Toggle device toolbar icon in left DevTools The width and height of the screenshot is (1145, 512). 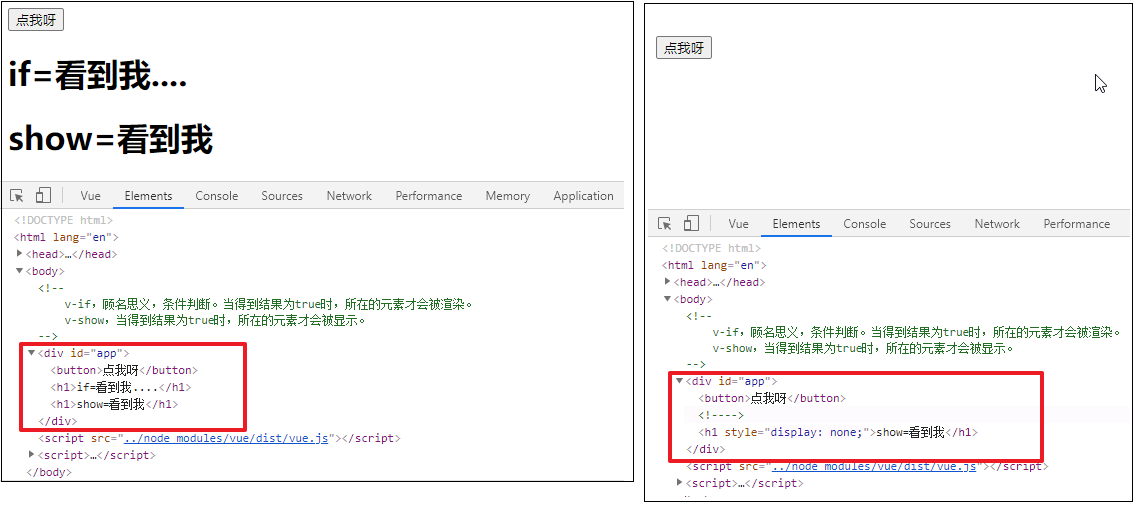(x=43, y=195)
